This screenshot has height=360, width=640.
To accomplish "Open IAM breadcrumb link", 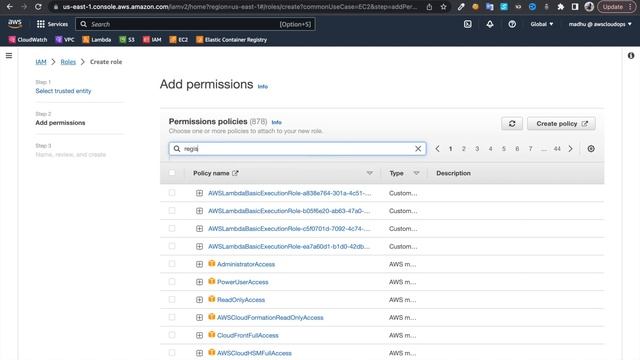I will (41, 62).
